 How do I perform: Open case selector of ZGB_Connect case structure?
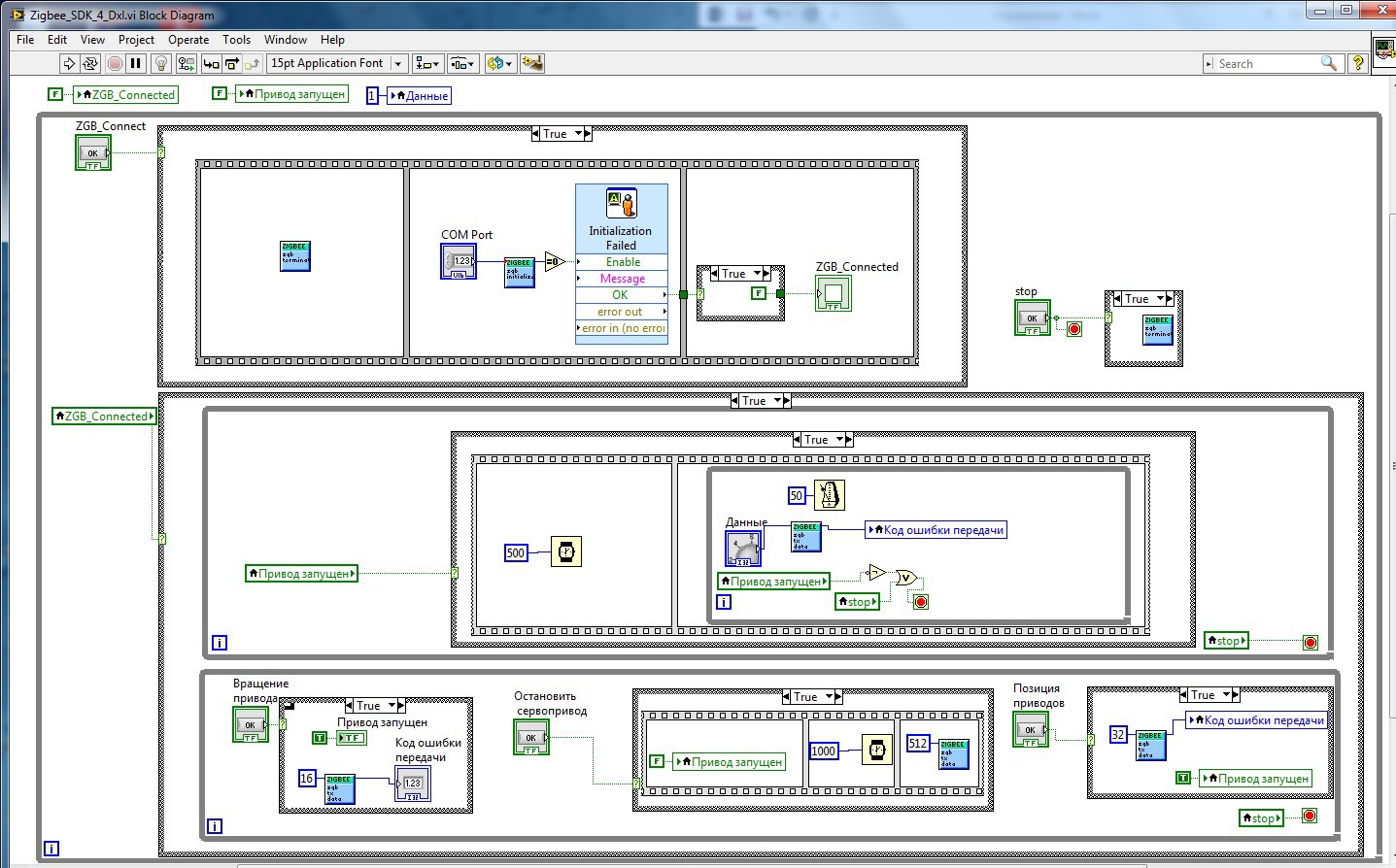click(562, 134)
